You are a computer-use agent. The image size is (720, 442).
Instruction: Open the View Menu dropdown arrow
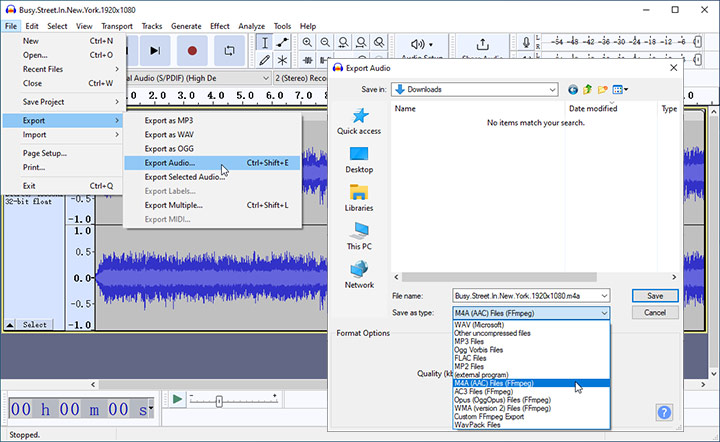tap(625, 89)
